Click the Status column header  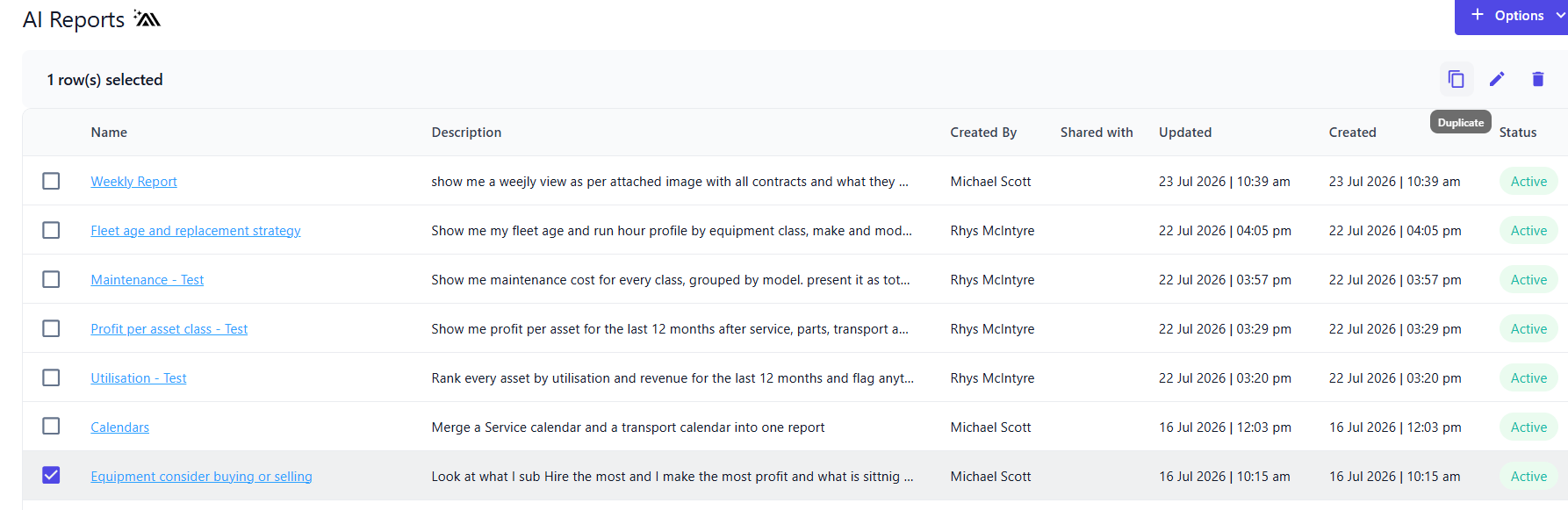pyautogui.click(x=1517, y=133)
